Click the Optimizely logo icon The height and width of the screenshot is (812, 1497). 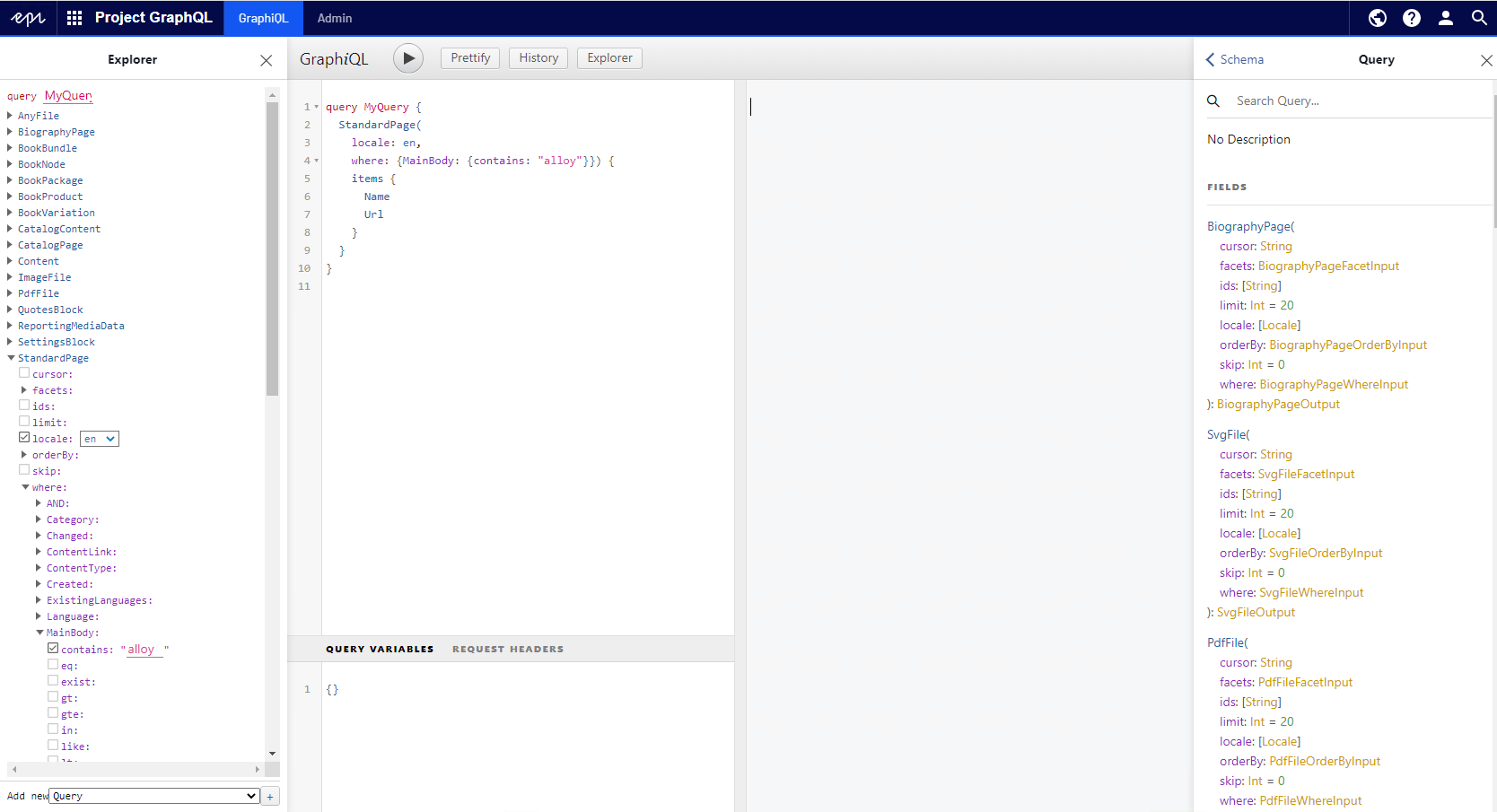coord(28,18)
